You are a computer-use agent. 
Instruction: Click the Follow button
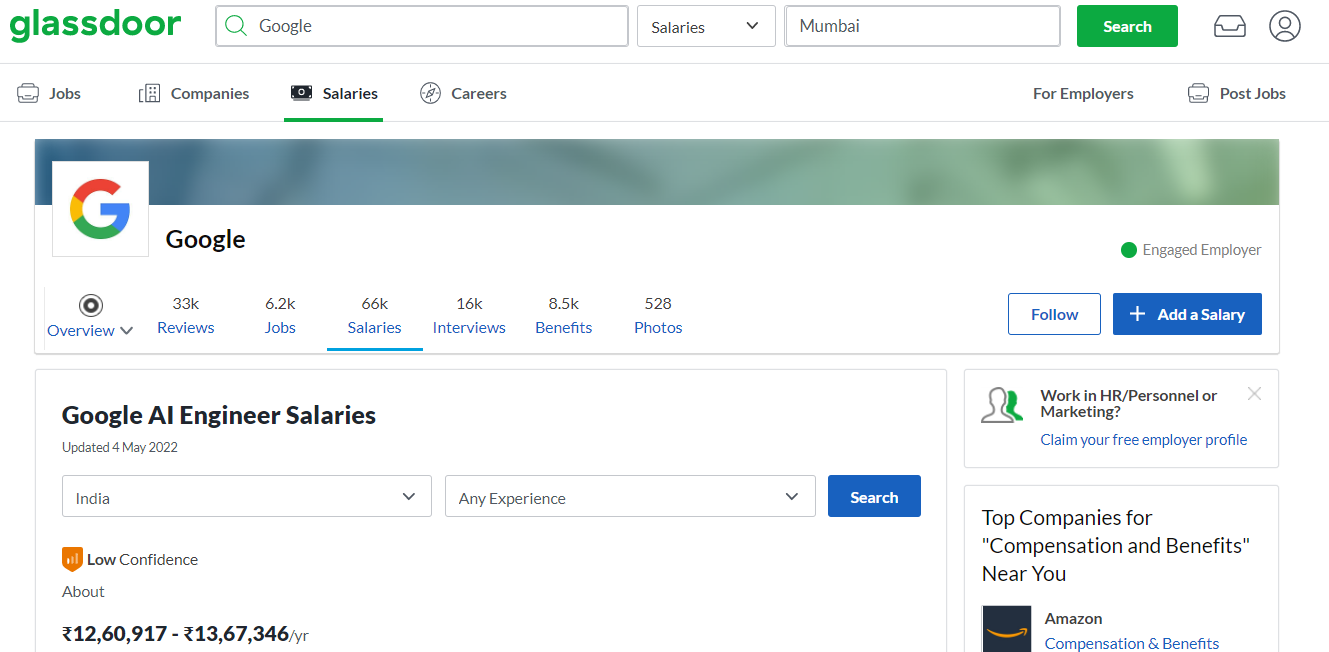pyautogui.click(x=1054, y=314)
